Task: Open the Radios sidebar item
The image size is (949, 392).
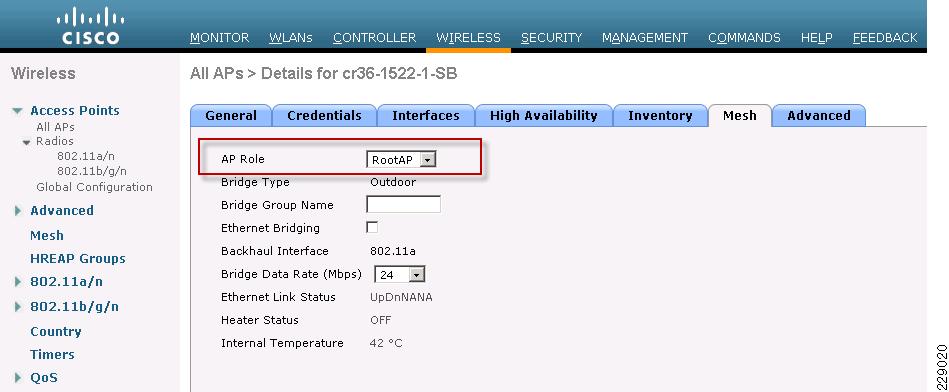Action: 55,141
